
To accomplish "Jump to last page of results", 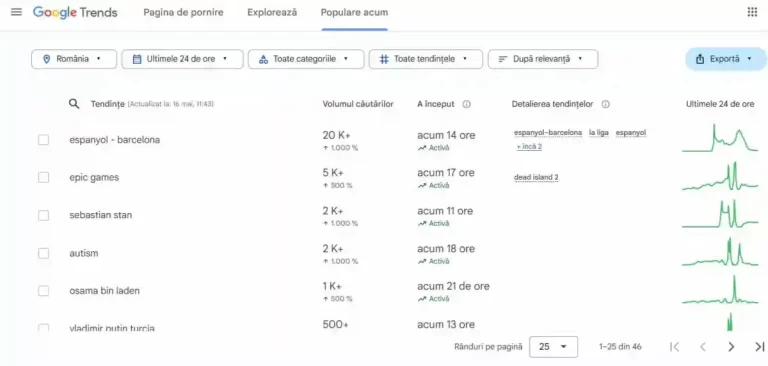I will (760, 347).
